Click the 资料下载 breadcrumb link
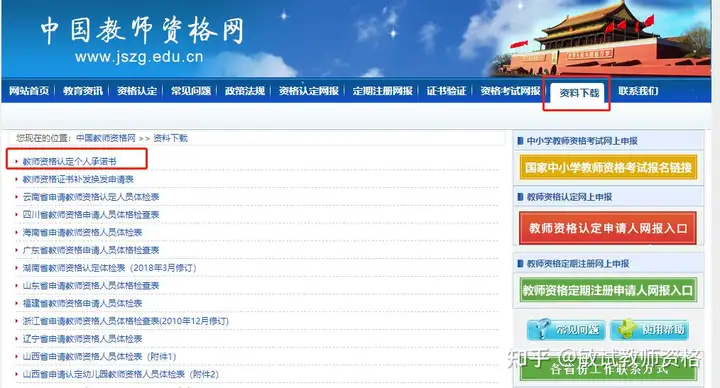 (170, 138)
